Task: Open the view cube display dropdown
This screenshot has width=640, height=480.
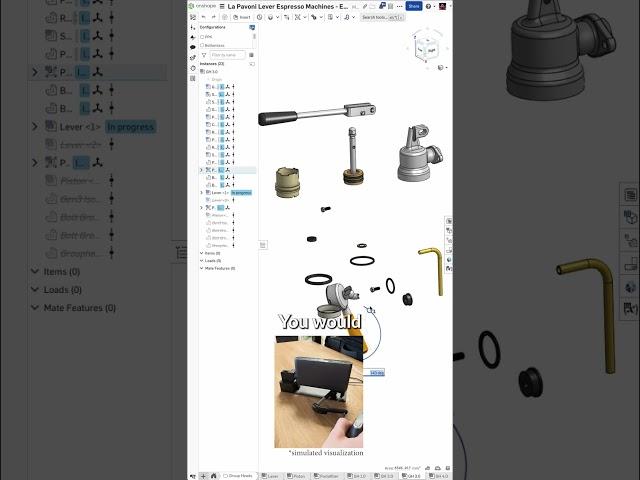Action: (x=442, y=67)
